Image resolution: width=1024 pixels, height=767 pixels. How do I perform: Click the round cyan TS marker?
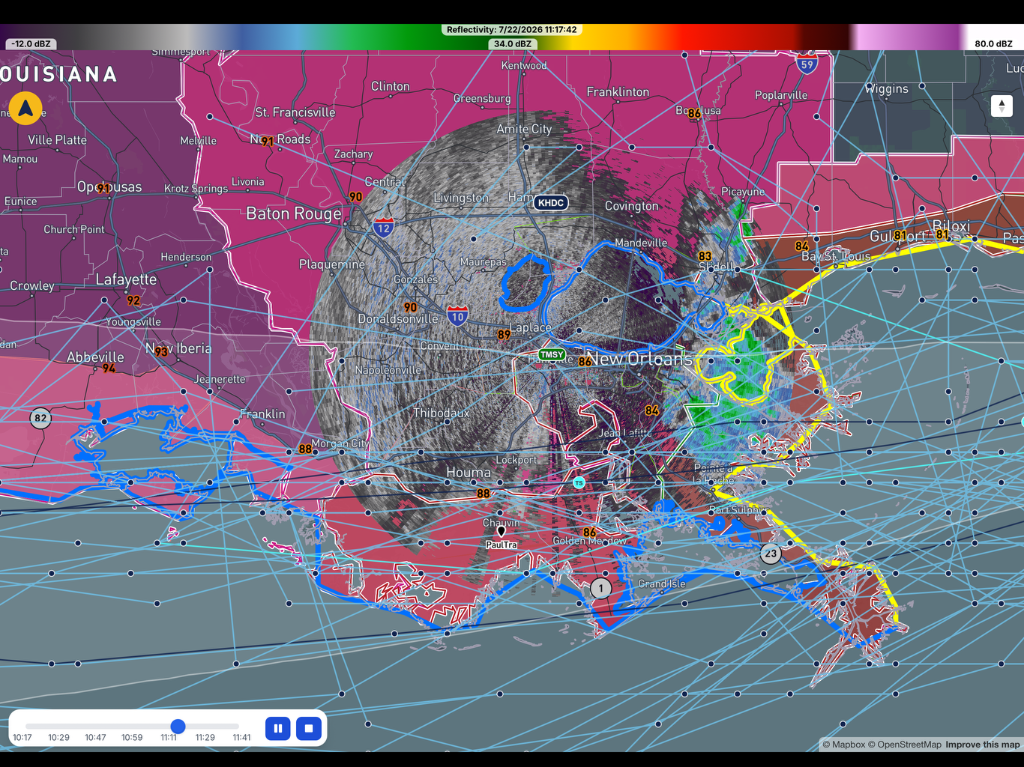pos(579,483)
